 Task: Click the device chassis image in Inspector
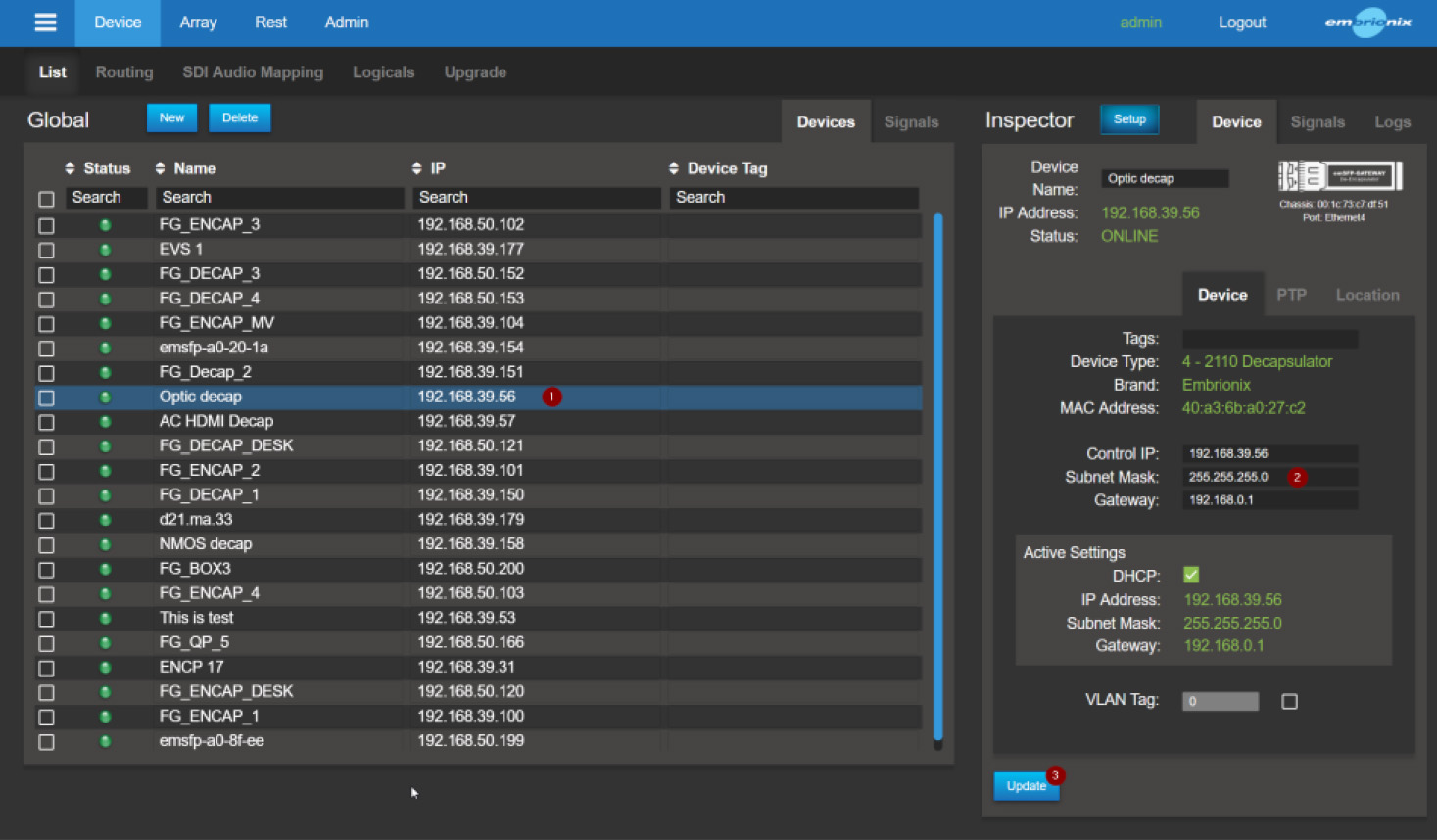pyautogui.click(x=1339, y=176)
